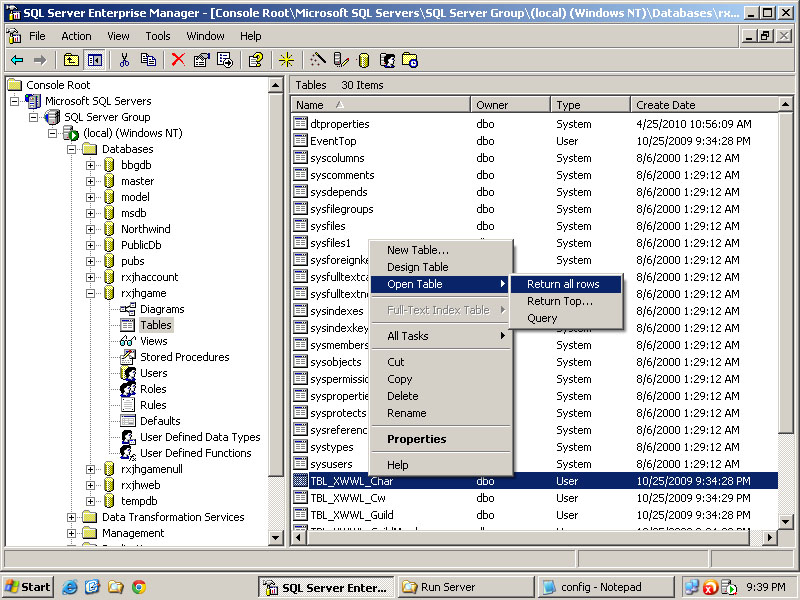Image resolution: width=800 pixels, height=600 pixels.
Task: Collapse the rxjhgame database node
Action: coord(90,293)
